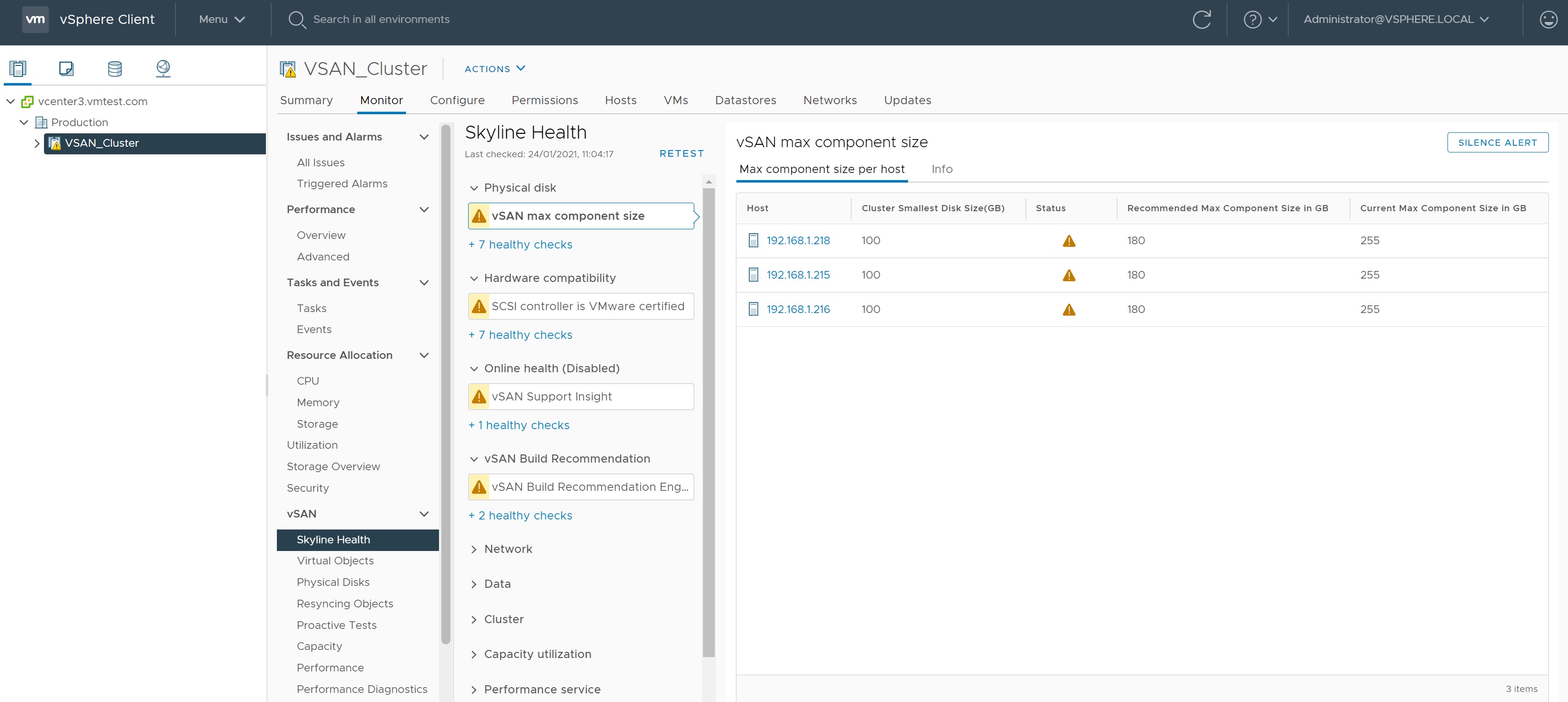The image size is (1568, 702).
Task: Select Storage Overview in the navigation
Action: (x=333, y=466)
